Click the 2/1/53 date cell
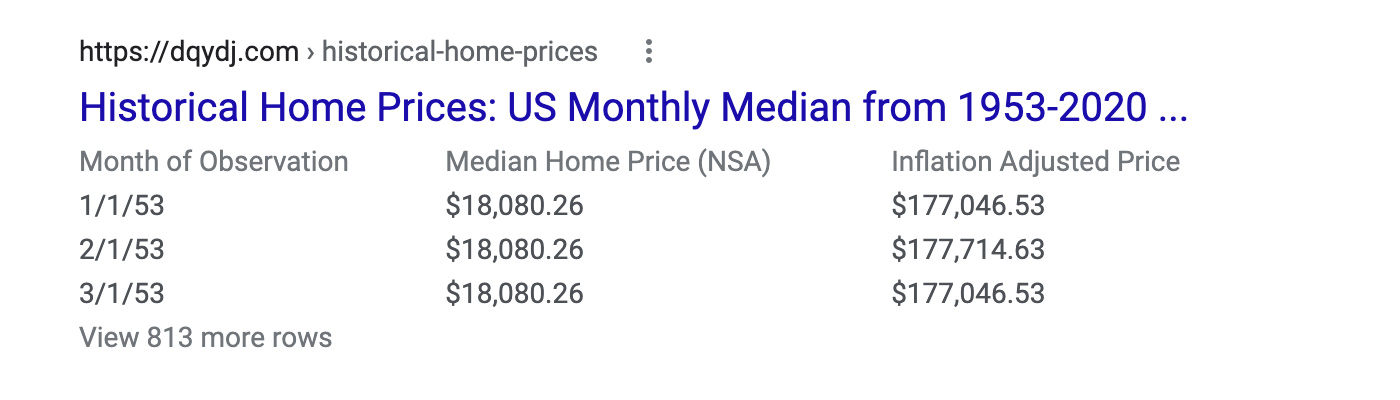This screenshot has width=1400, height=400. (121, 250)
